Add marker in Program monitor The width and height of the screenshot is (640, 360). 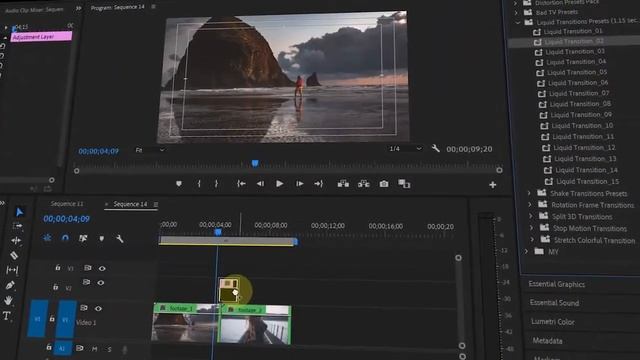pos(179,184)
